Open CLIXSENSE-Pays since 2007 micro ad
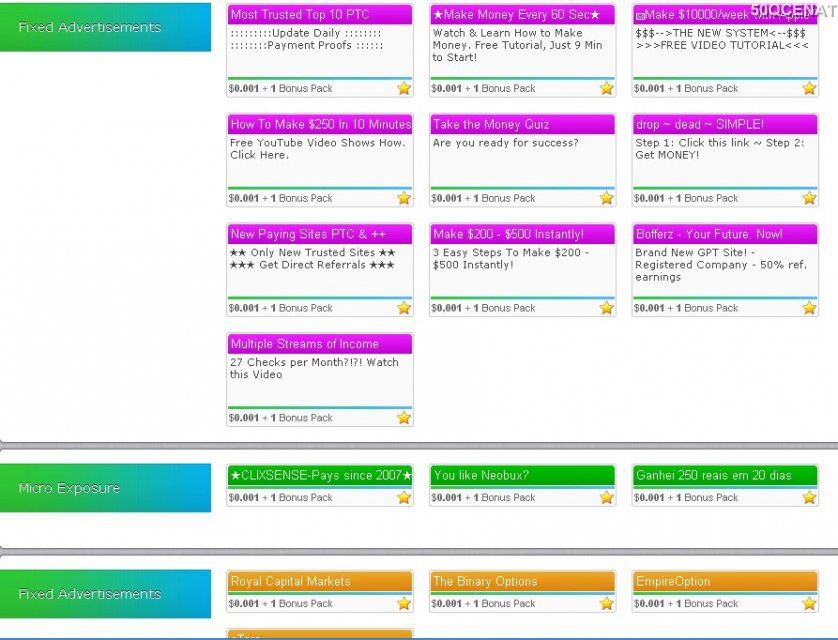 [320, 475]
